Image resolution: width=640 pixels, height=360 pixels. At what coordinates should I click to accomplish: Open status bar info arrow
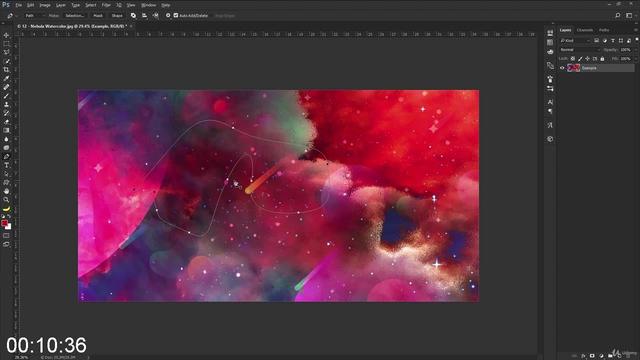[88, 357]
